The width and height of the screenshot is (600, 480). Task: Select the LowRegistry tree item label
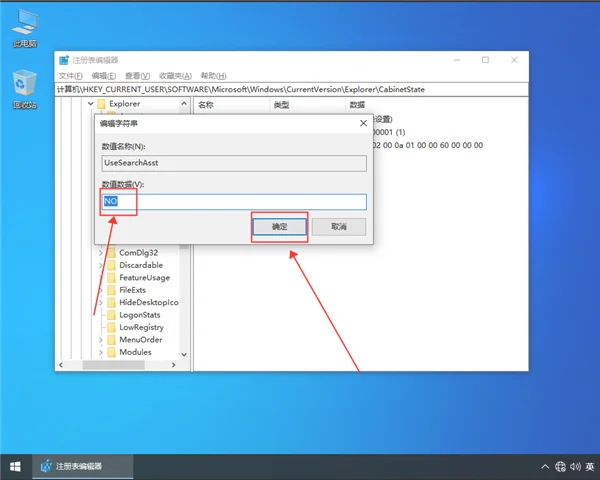click(x=141, y=327)
